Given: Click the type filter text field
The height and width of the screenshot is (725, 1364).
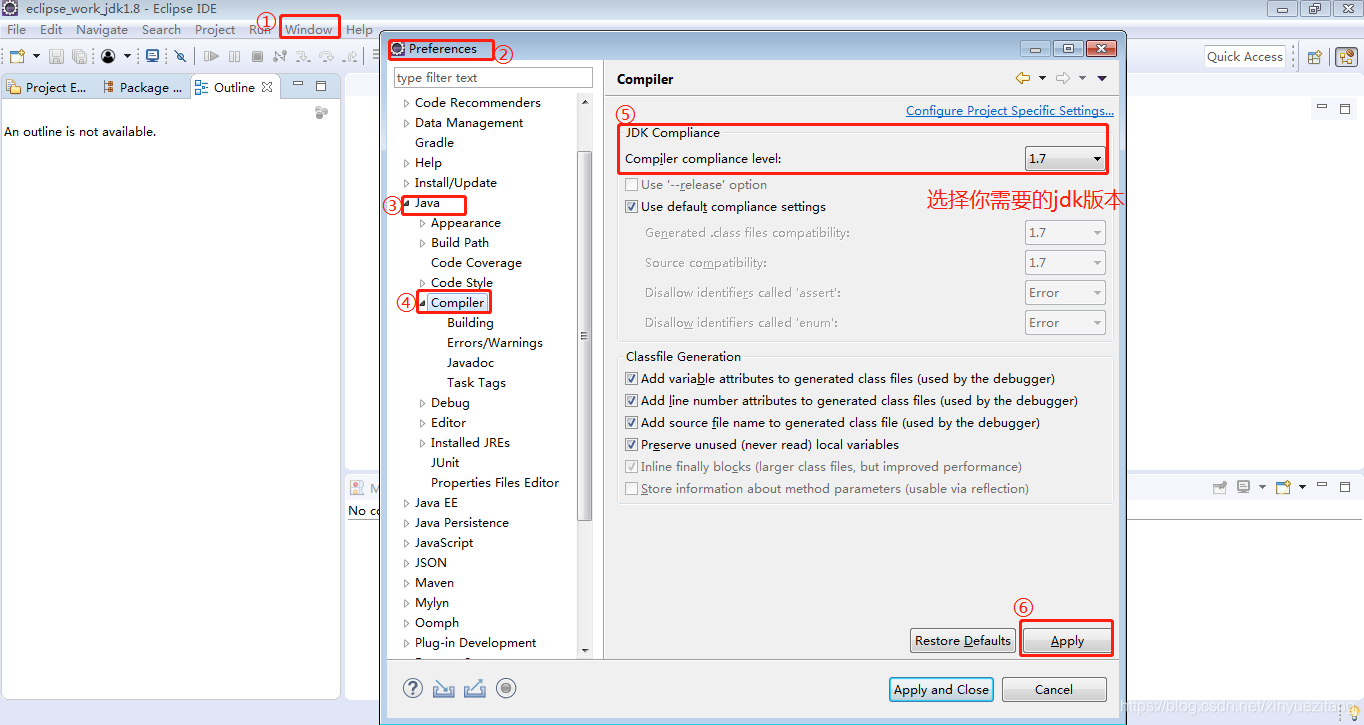Looking at the screenshot, I should coord(493,78).
